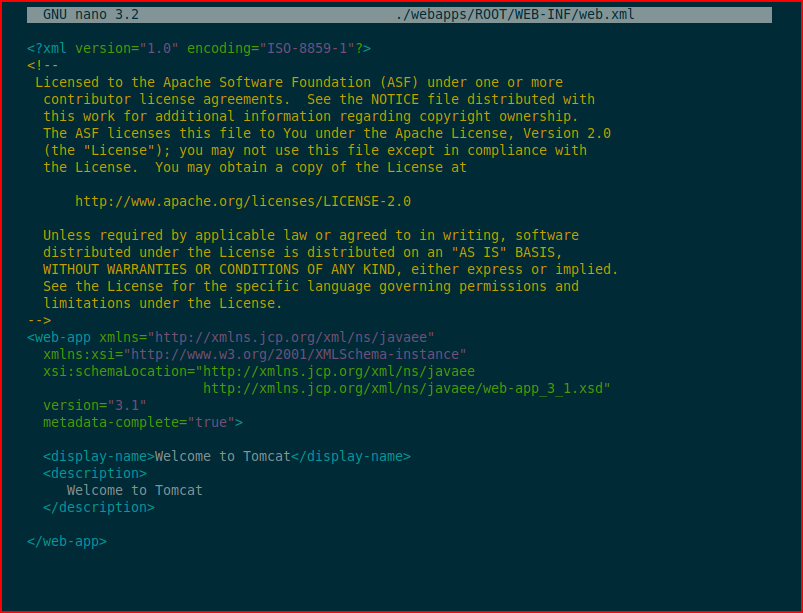Viewport: 803px width, 613px height.
Task: Click the indented 'Welcome to Tomcat' description text
Action: 135,490
